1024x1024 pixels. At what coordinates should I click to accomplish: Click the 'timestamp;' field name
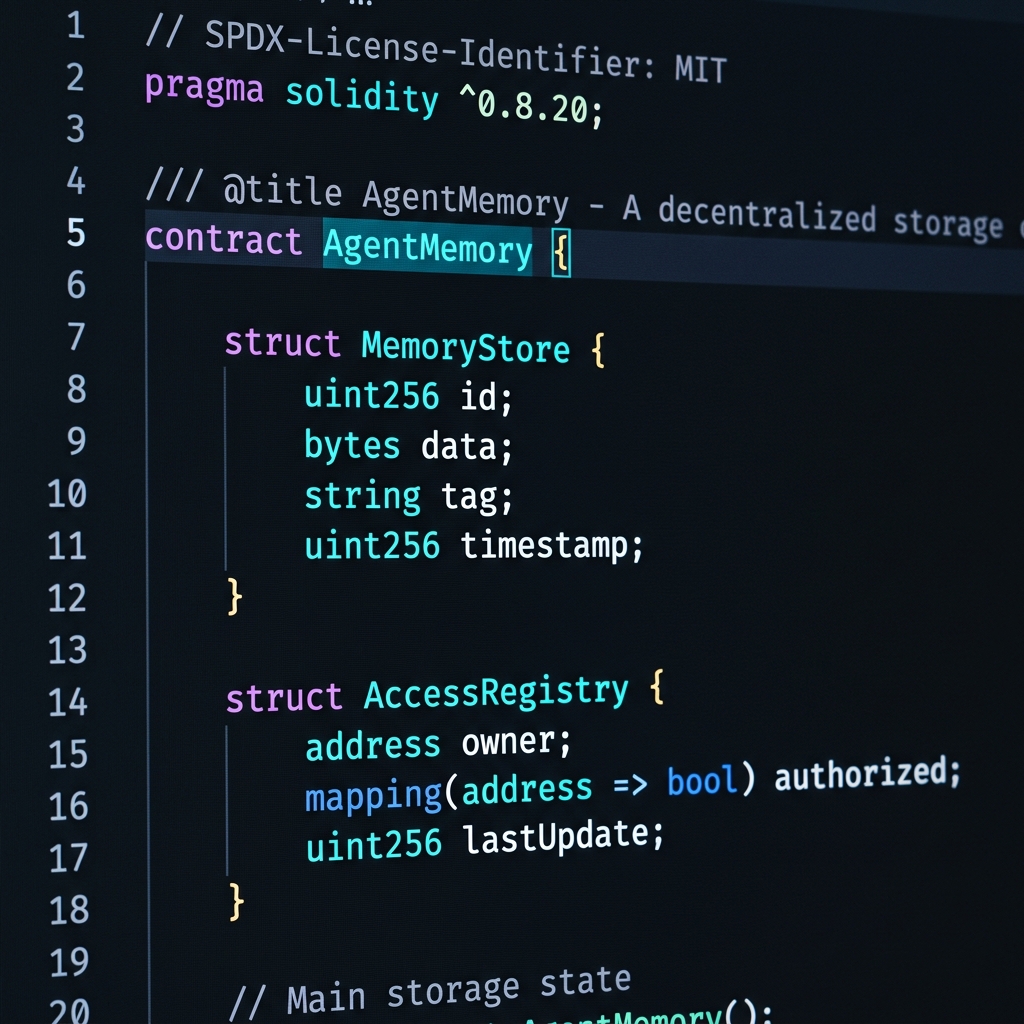(552, 545)
